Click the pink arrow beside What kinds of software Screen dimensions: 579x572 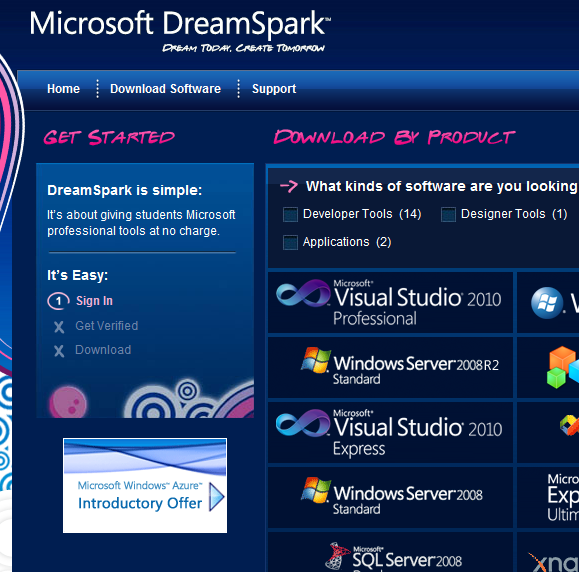[x=289, y=186]
